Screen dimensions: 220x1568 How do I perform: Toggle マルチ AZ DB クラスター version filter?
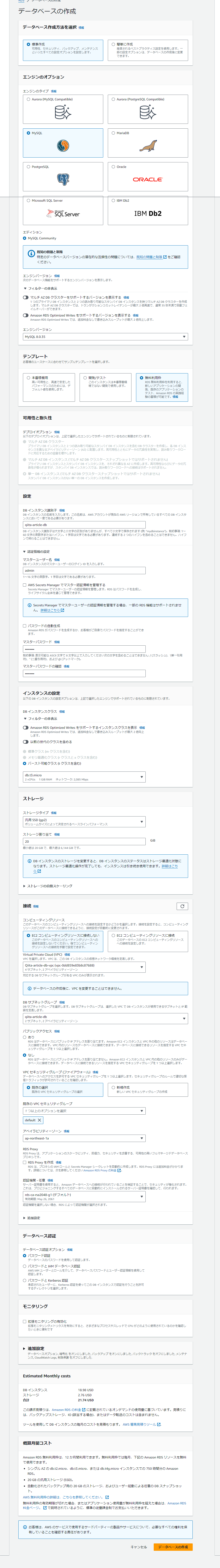tap(25, 298)
